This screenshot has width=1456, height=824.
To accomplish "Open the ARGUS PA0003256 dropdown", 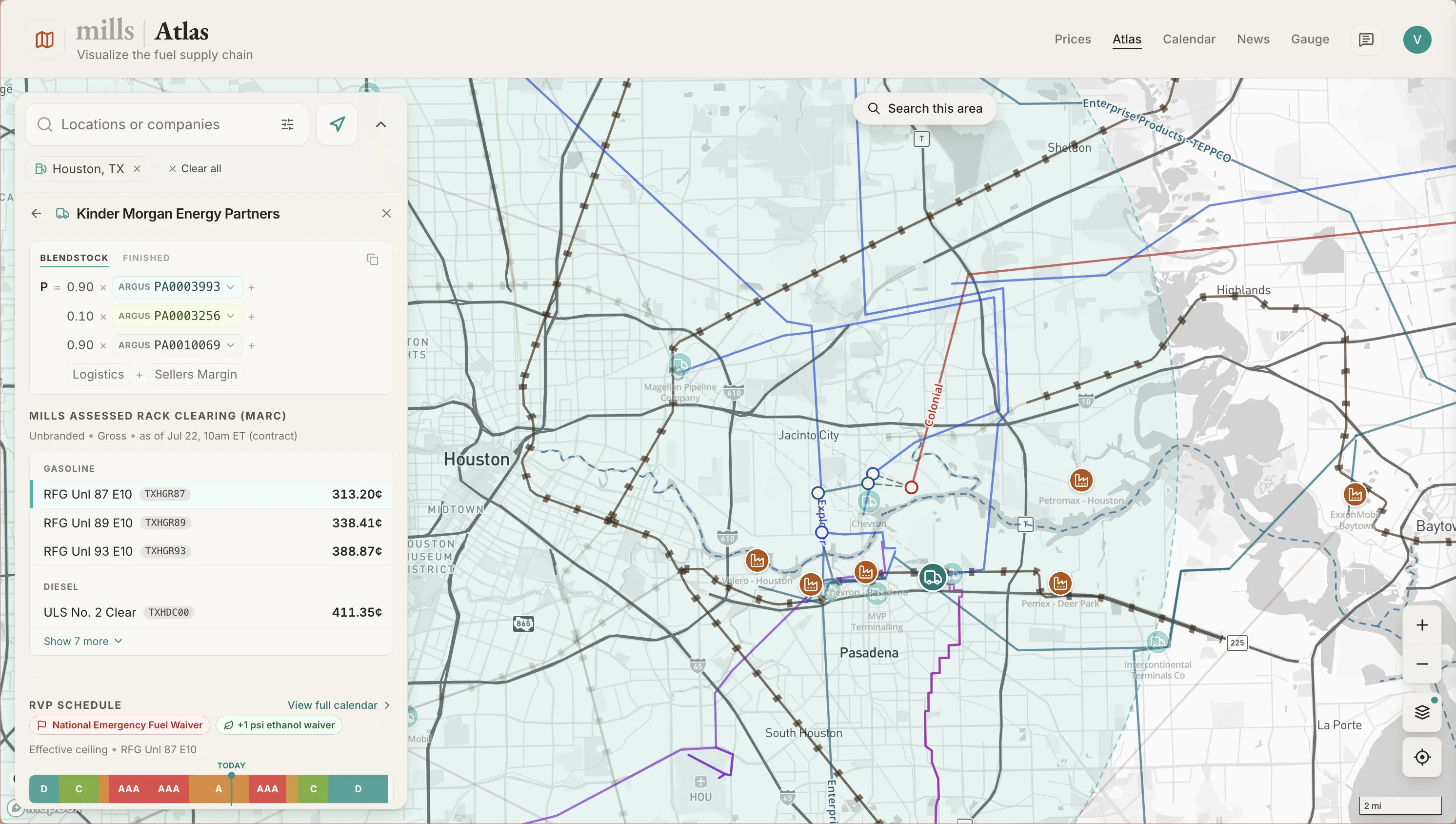I will pos(177,316).
